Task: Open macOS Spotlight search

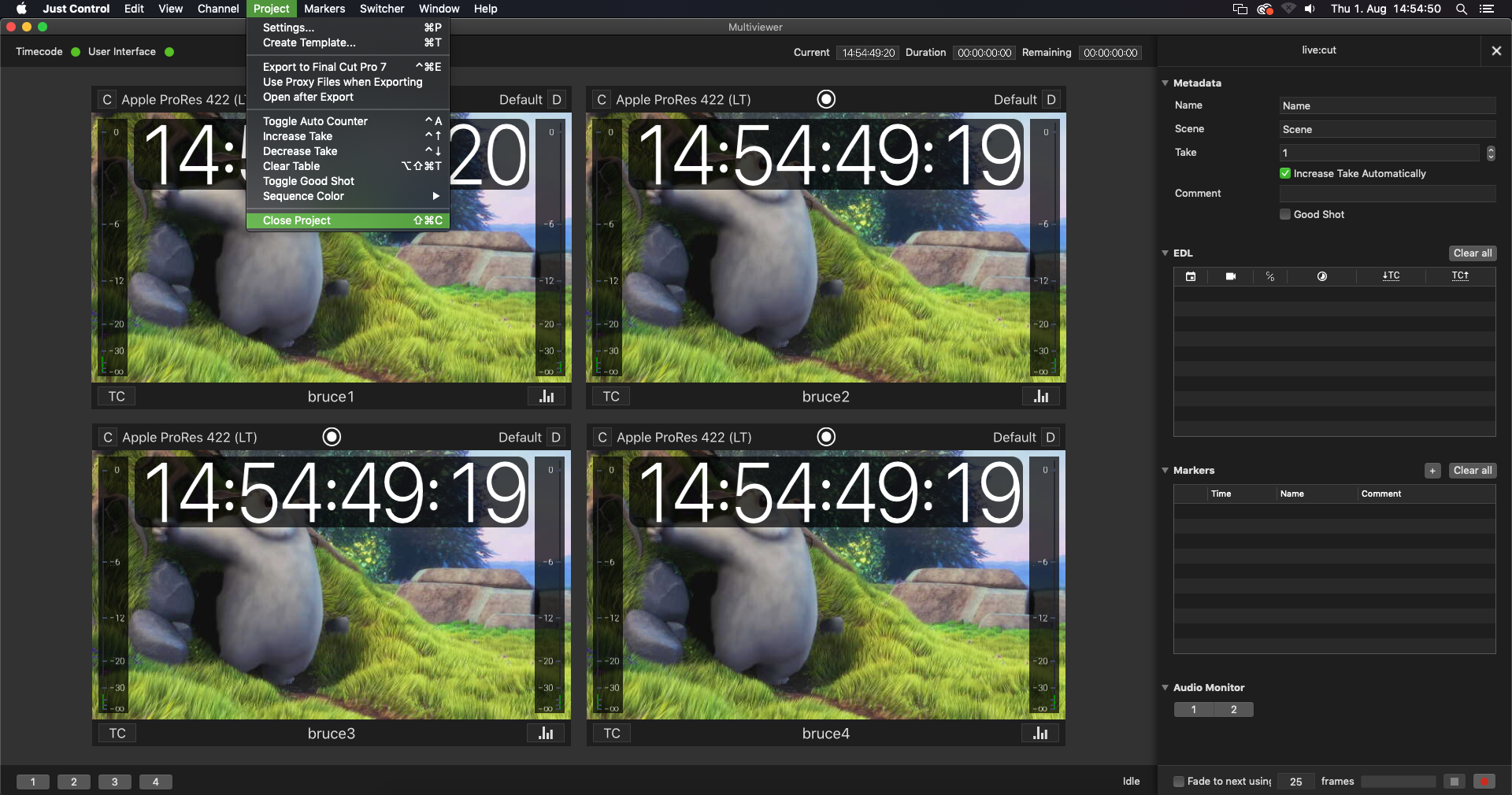Action: (x=1462, y=9)
